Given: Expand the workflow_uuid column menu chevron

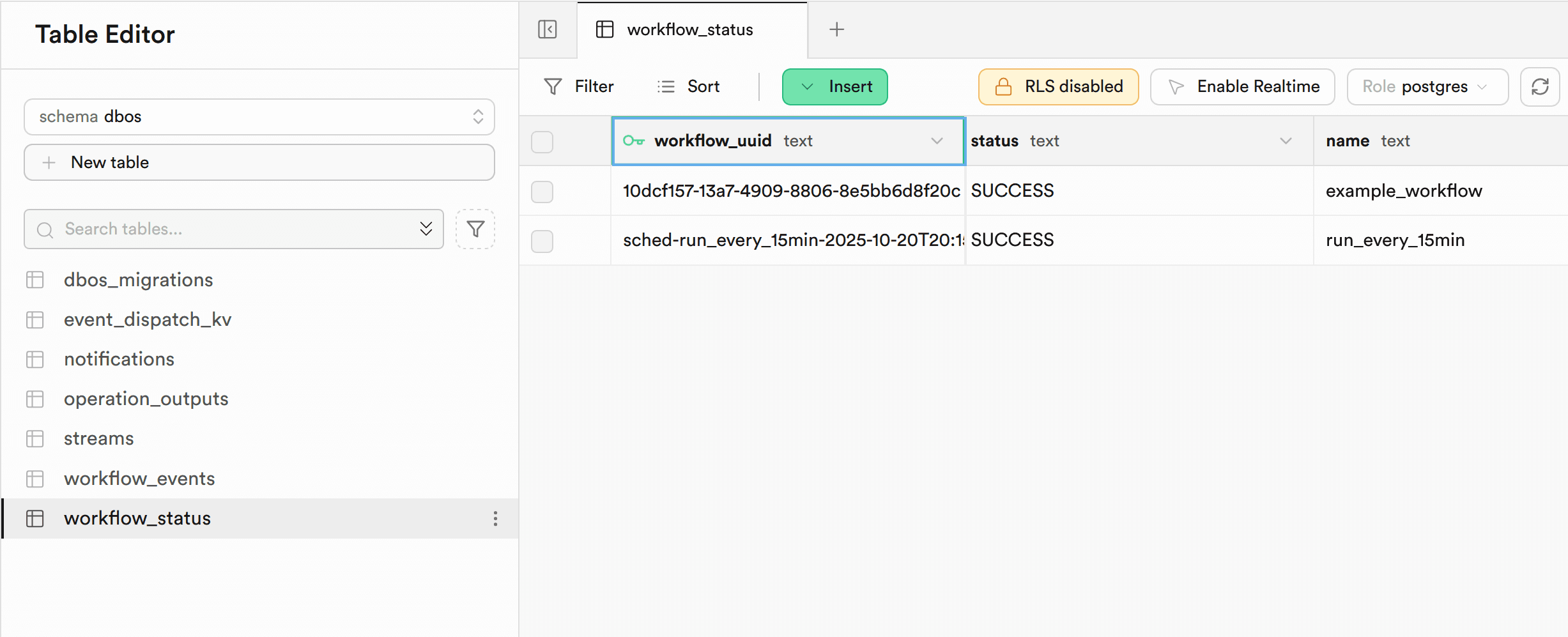Looking at the screenshot, I should pos(937,141).
